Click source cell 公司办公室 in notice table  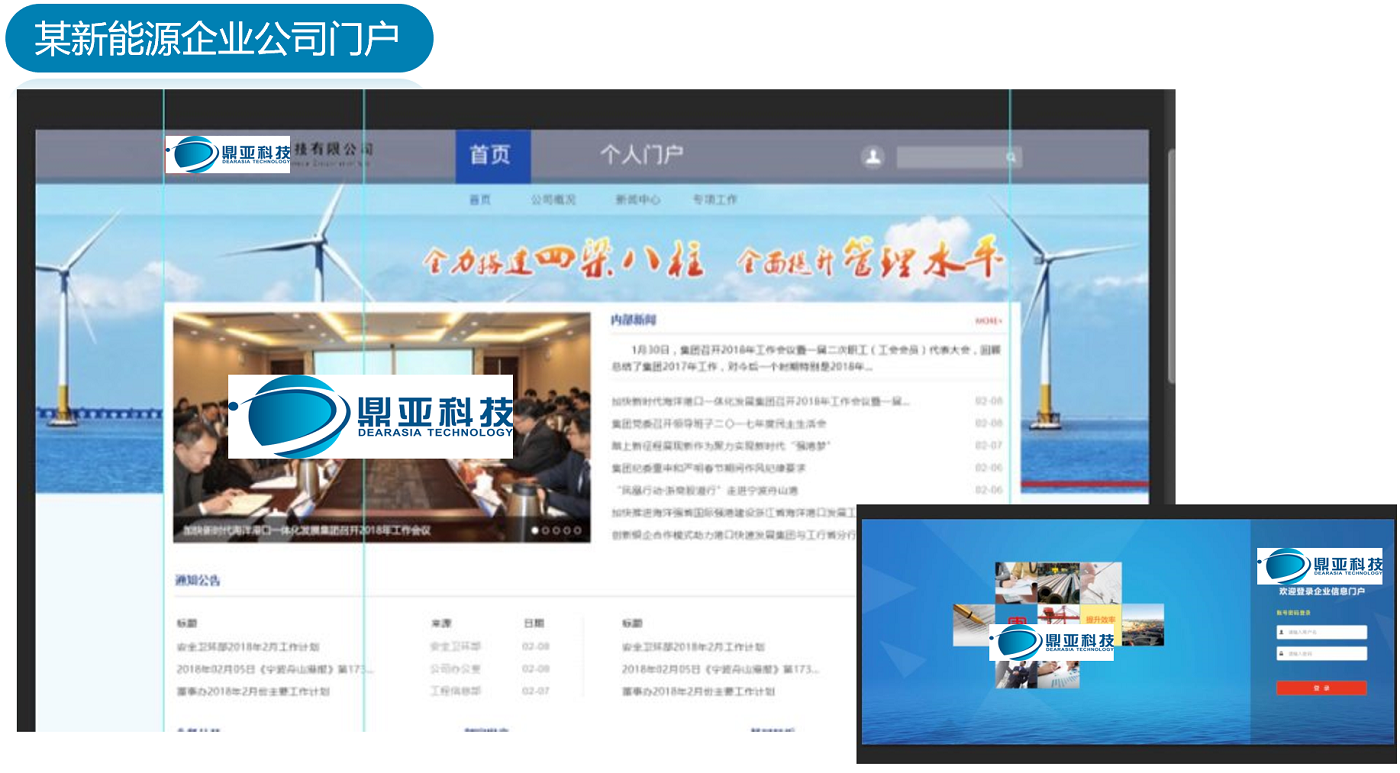[x=455, y=669]
